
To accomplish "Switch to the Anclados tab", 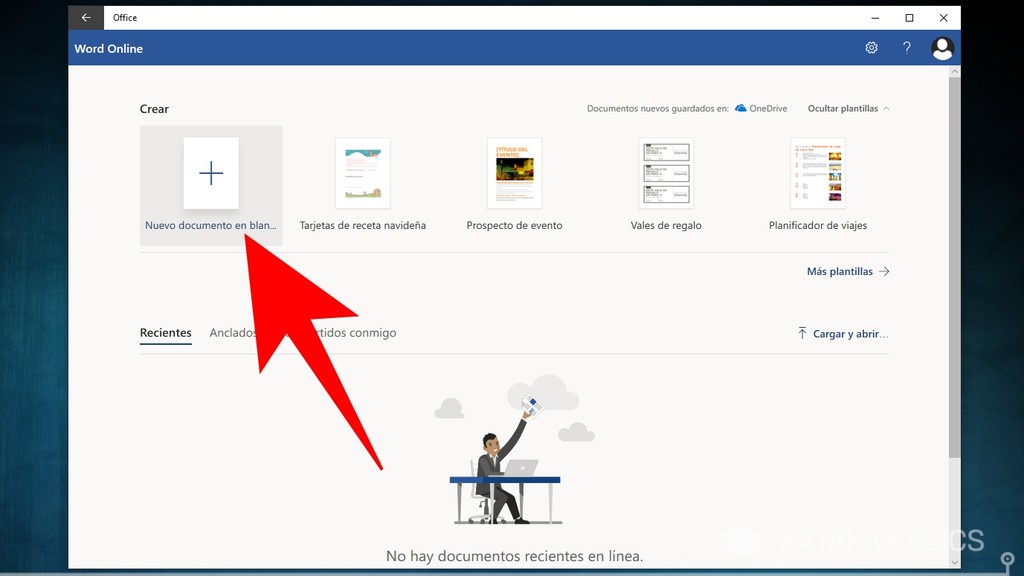I will [233, 333].
